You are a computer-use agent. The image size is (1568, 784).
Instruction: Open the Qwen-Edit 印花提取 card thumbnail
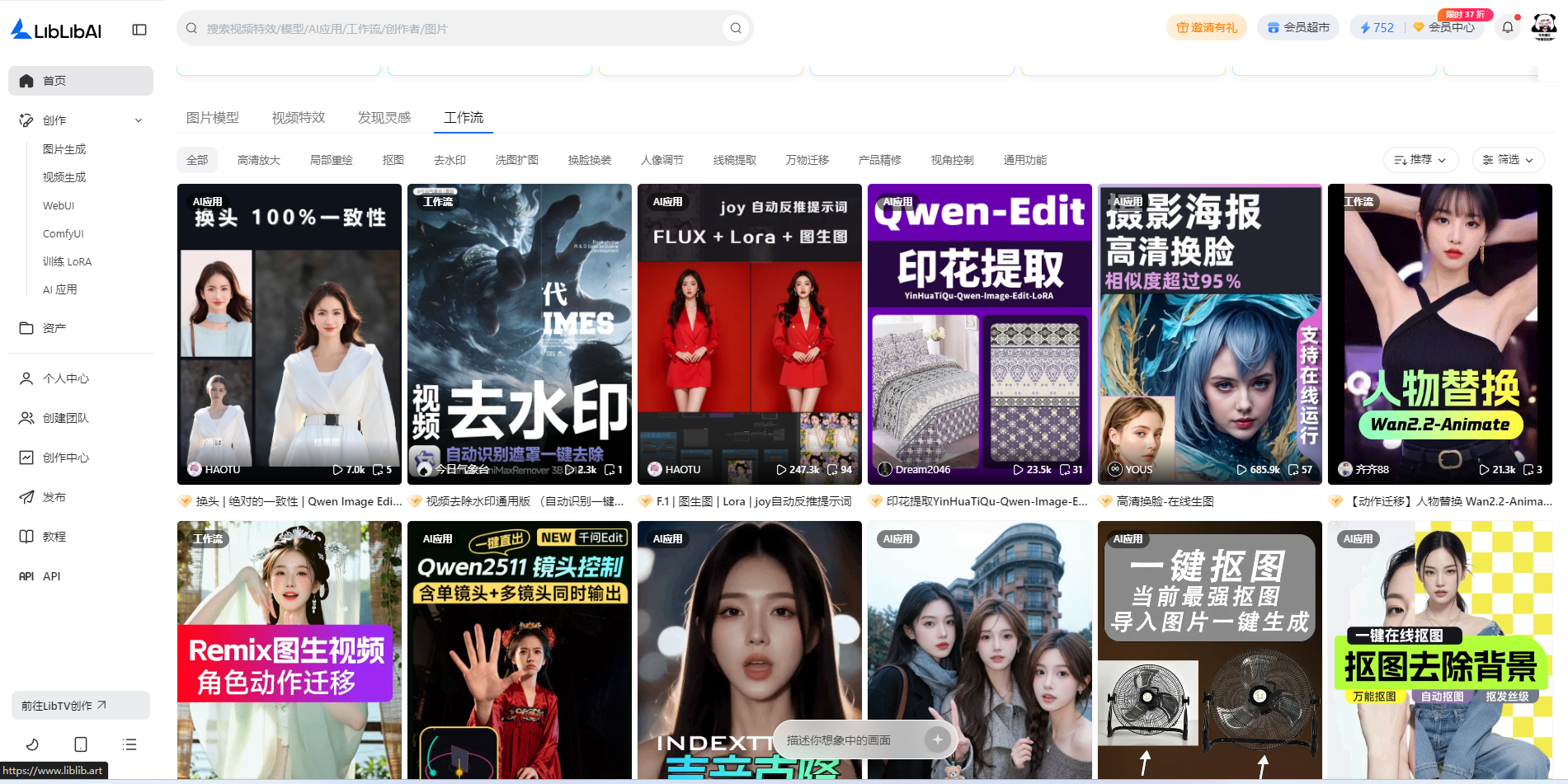pyautogui.click(x=980, y=334)
